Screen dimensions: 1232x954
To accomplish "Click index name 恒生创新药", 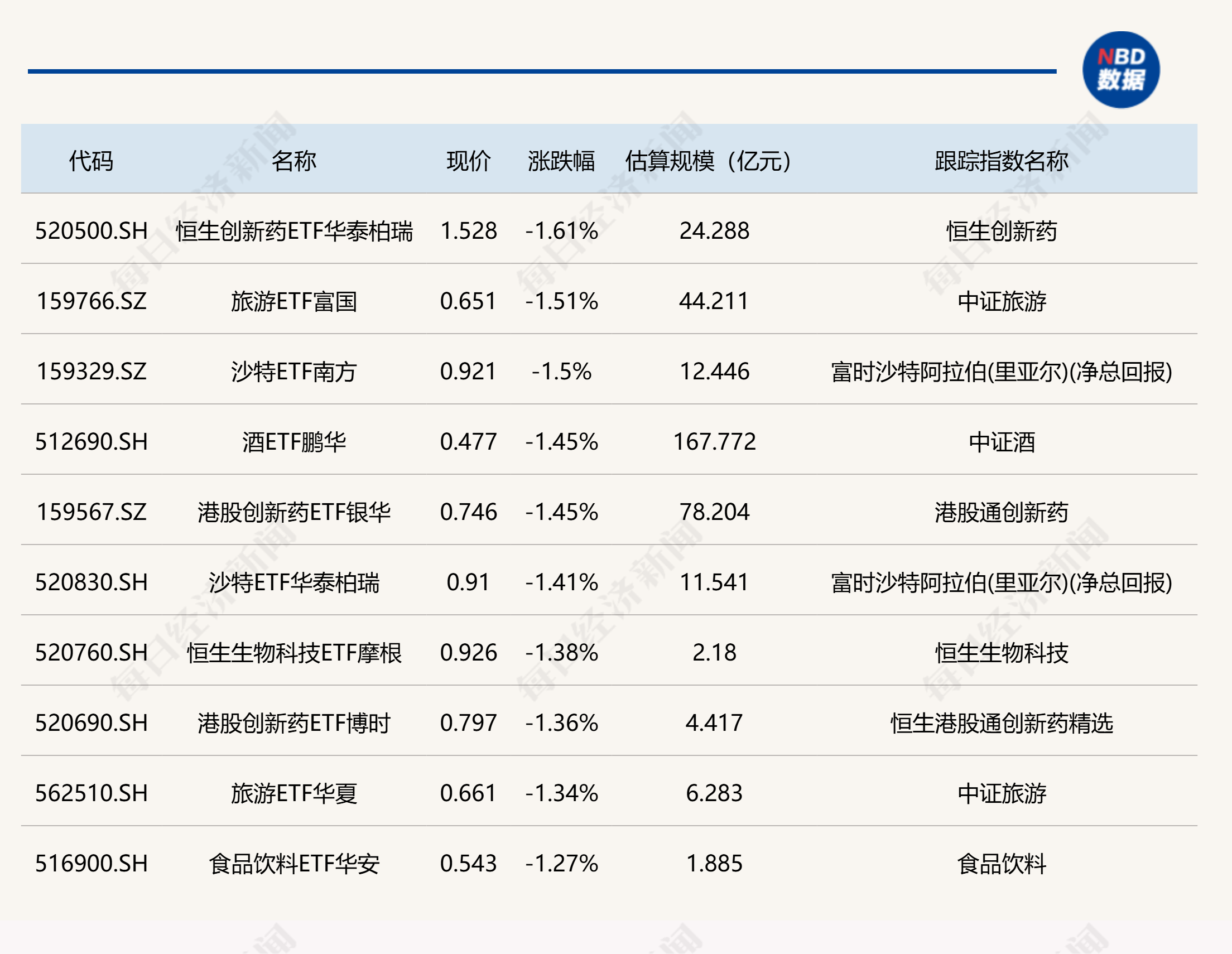I will tap(1002, 232).
